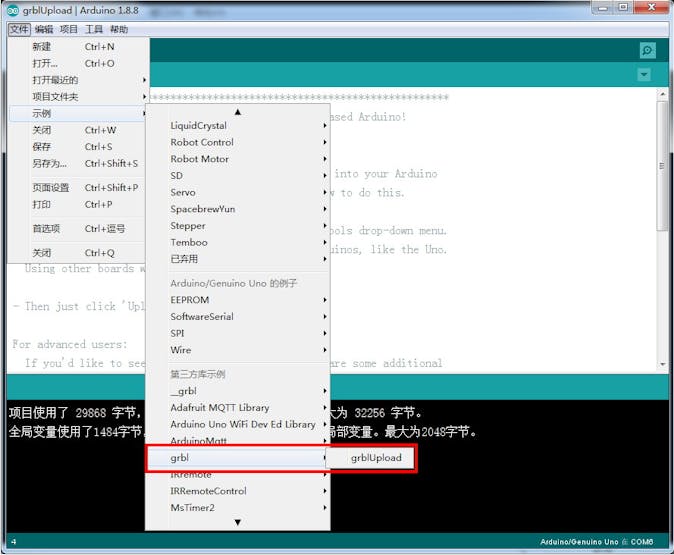
Task: Close the Arduino window
Action: click(x=651, y=8)
